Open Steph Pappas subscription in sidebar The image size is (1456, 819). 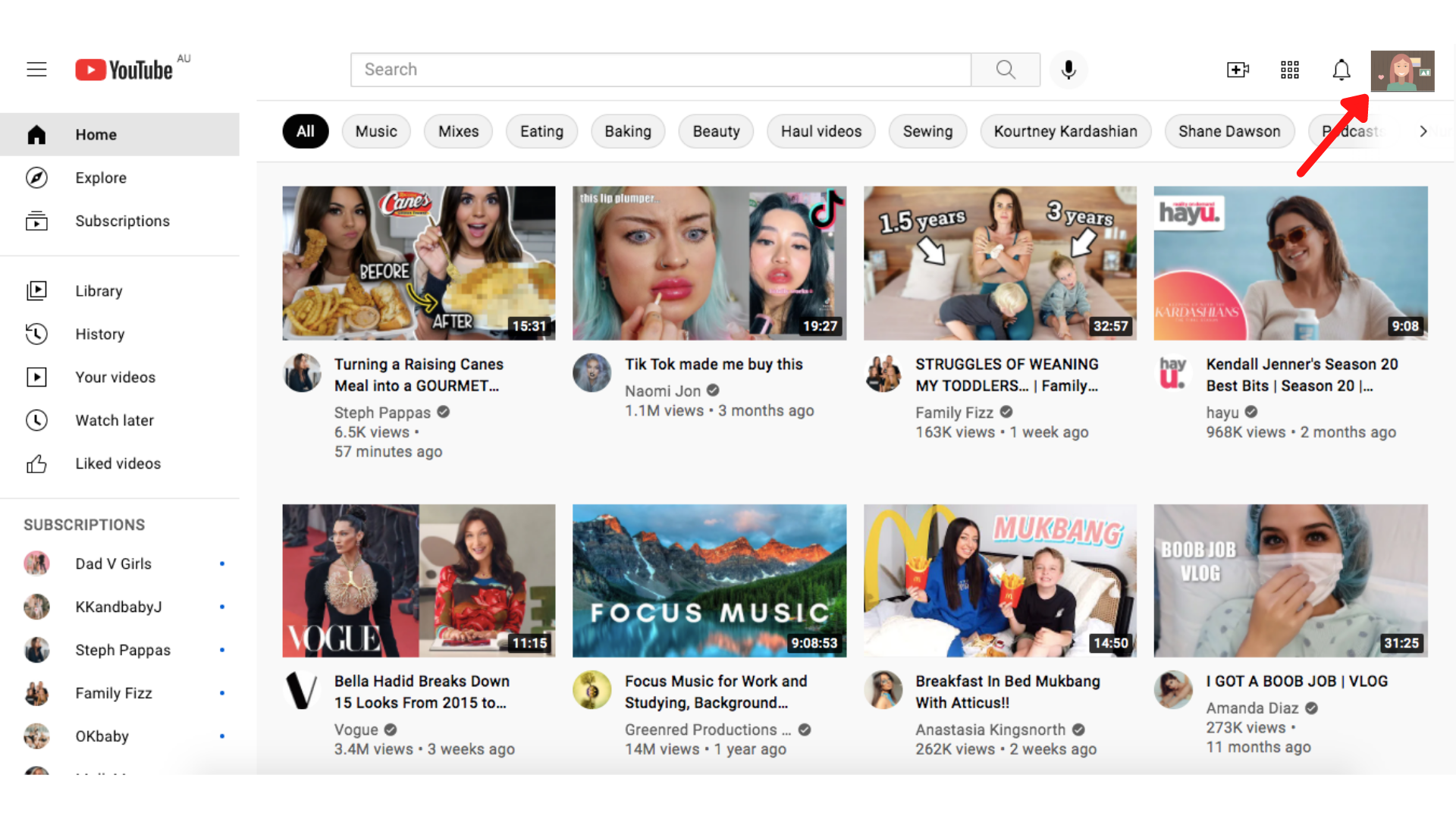(x=120, y=651)
